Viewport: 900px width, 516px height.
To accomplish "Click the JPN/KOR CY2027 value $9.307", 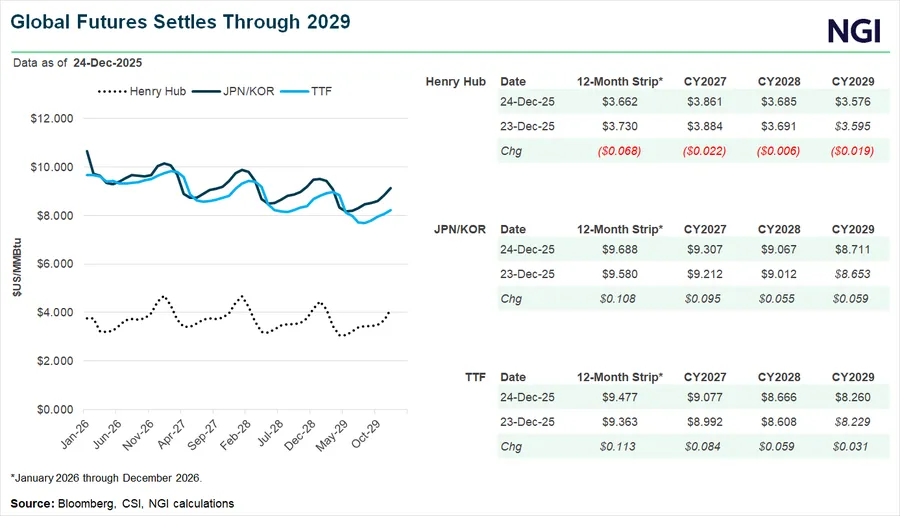I will click(705, 252).
